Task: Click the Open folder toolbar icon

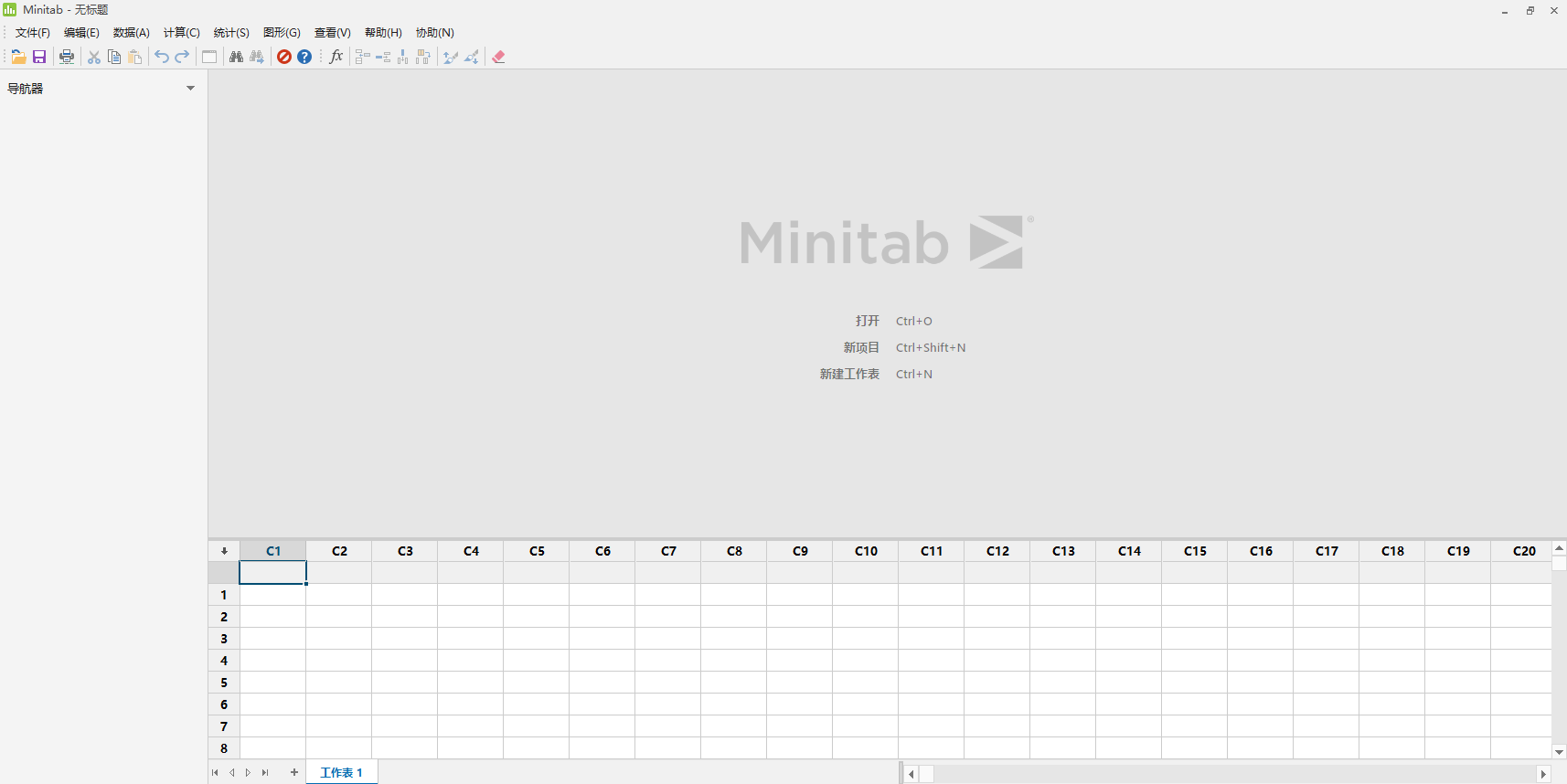Action: coord(18,57)
